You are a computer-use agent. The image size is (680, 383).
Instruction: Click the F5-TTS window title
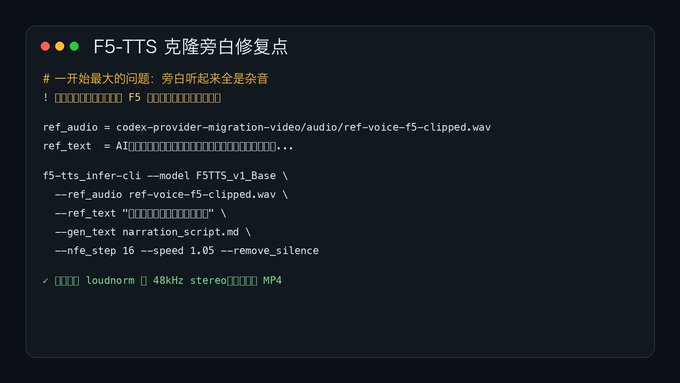point(190,47)
